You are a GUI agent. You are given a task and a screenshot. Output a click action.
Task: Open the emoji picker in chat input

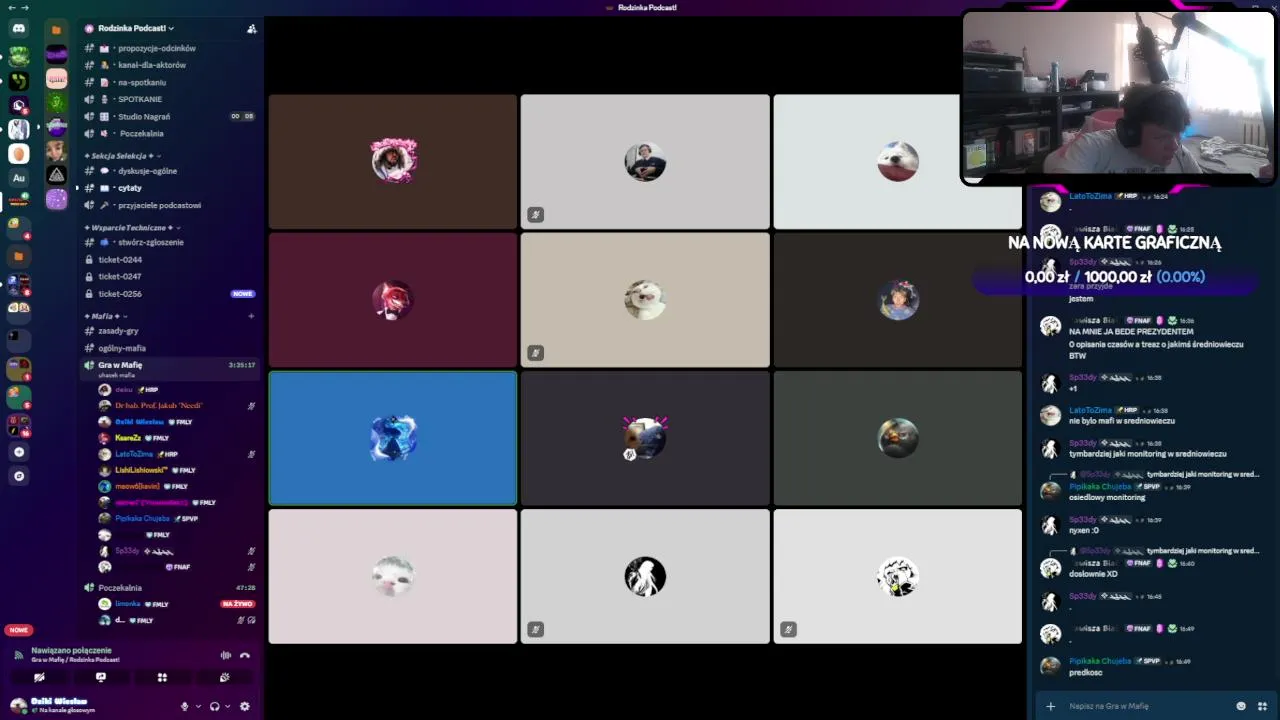tap(1241, 706)
